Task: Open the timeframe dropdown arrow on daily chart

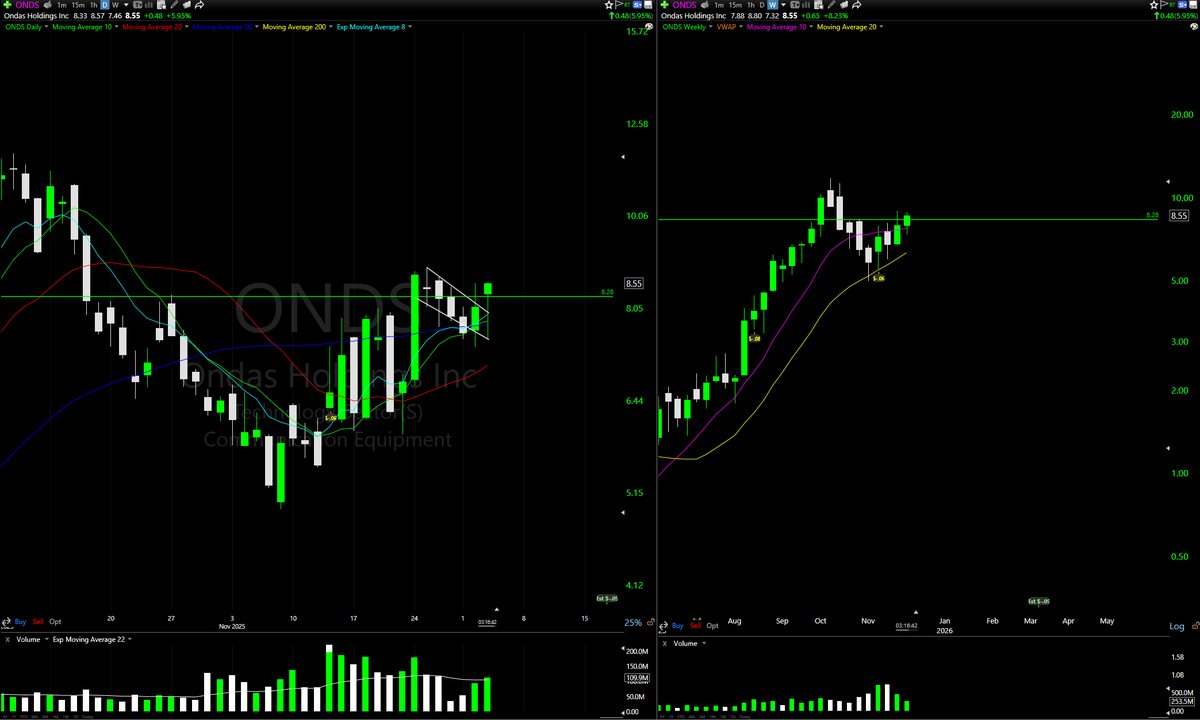Action: [x=126, y=5]
